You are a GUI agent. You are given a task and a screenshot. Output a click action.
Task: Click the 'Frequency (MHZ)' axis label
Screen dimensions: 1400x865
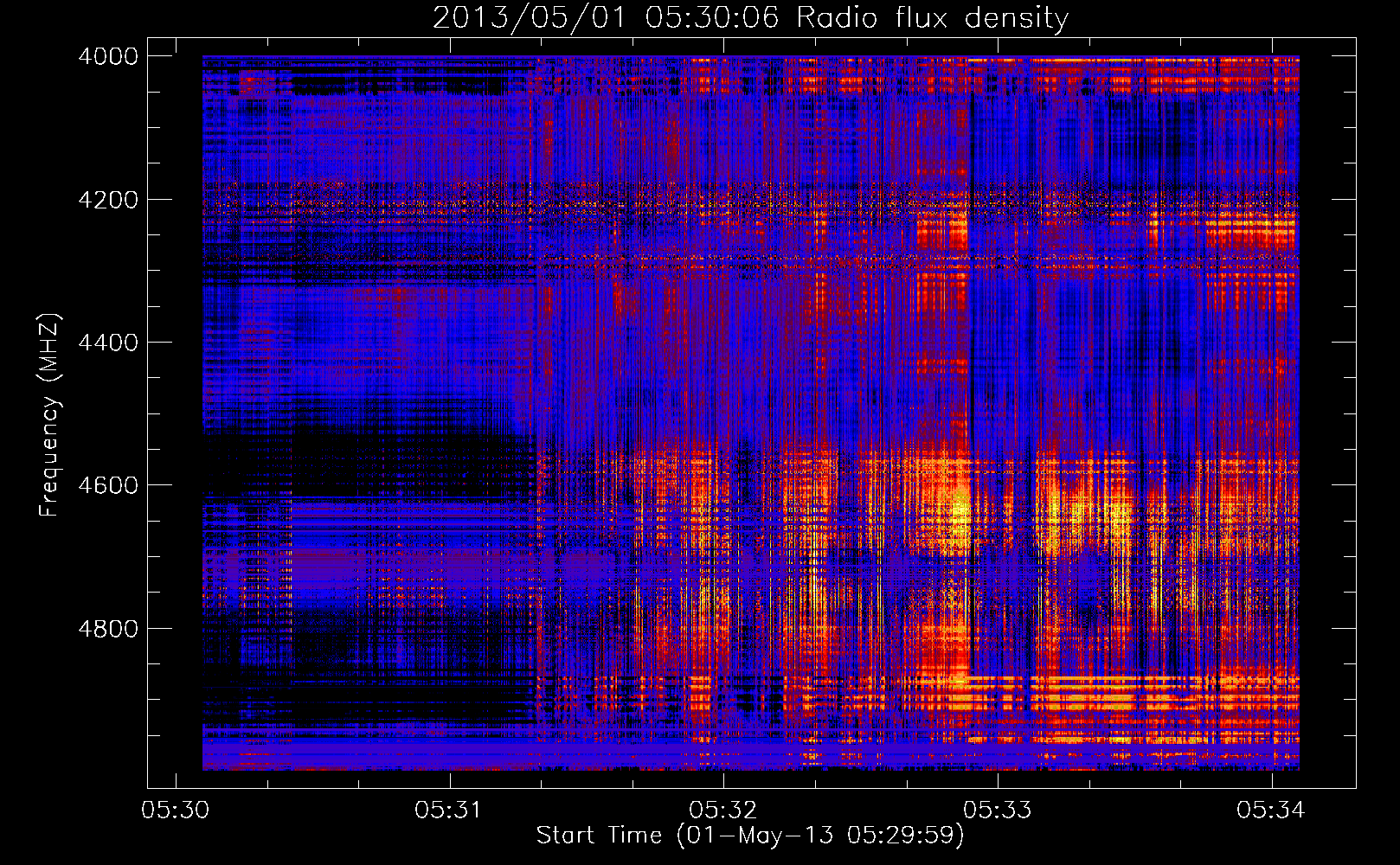click(x=49, y=415)
